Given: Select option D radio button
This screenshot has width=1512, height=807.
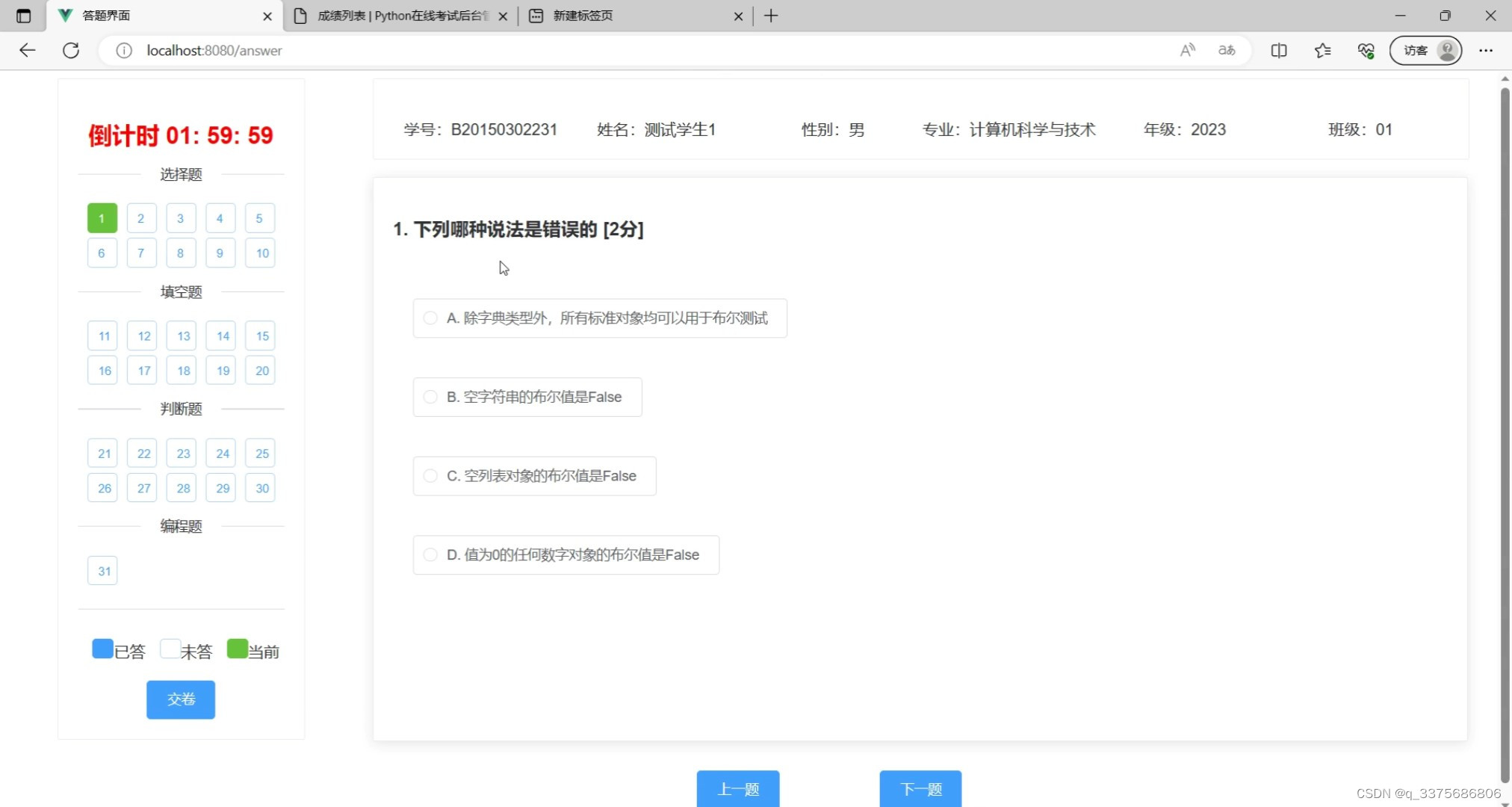Looking at the screenshot, I should [430, 554].
